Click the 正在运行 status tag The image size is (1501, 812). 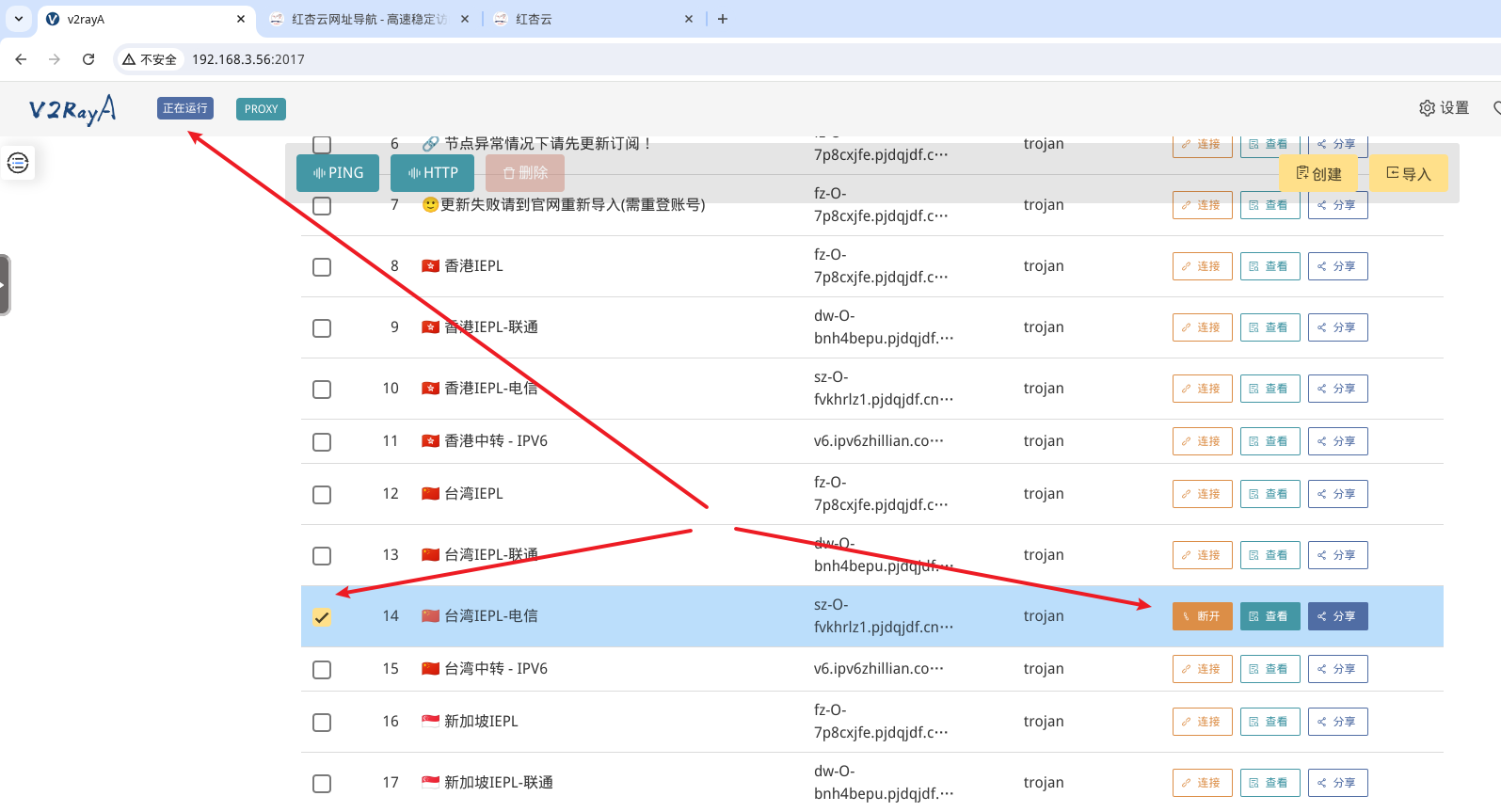(185, 108)
